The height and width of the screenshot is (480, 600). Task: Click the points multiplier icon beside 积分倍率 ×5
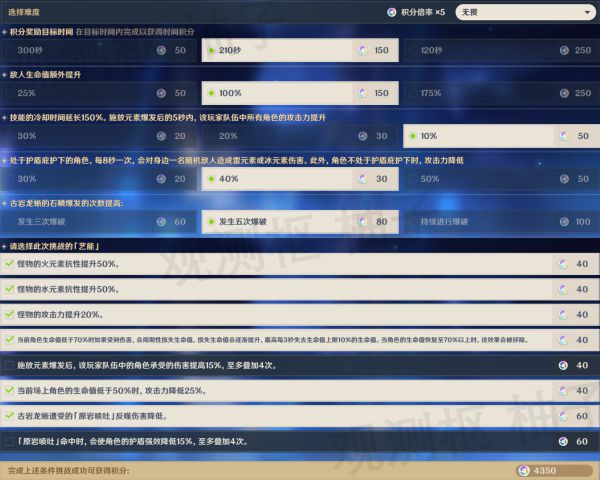[392, 13]
